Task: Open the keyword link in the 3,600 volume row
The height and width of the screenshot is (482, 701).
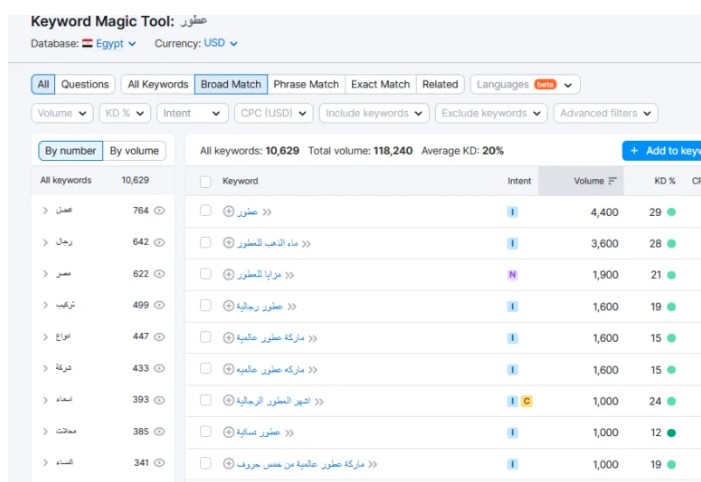Action: point(267,243)
